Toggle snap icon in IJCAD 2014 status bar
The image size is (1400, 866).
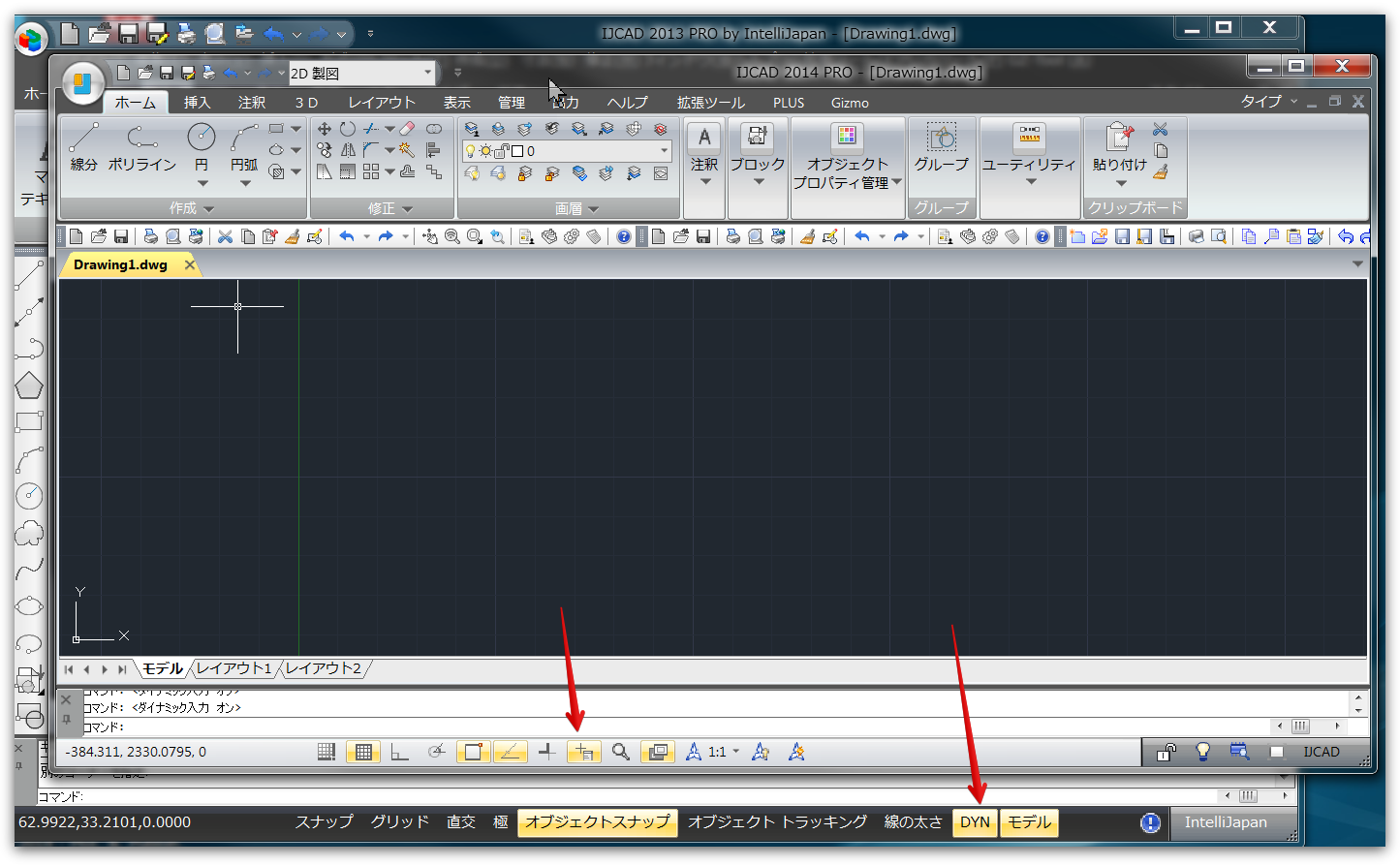coord(327,752)
